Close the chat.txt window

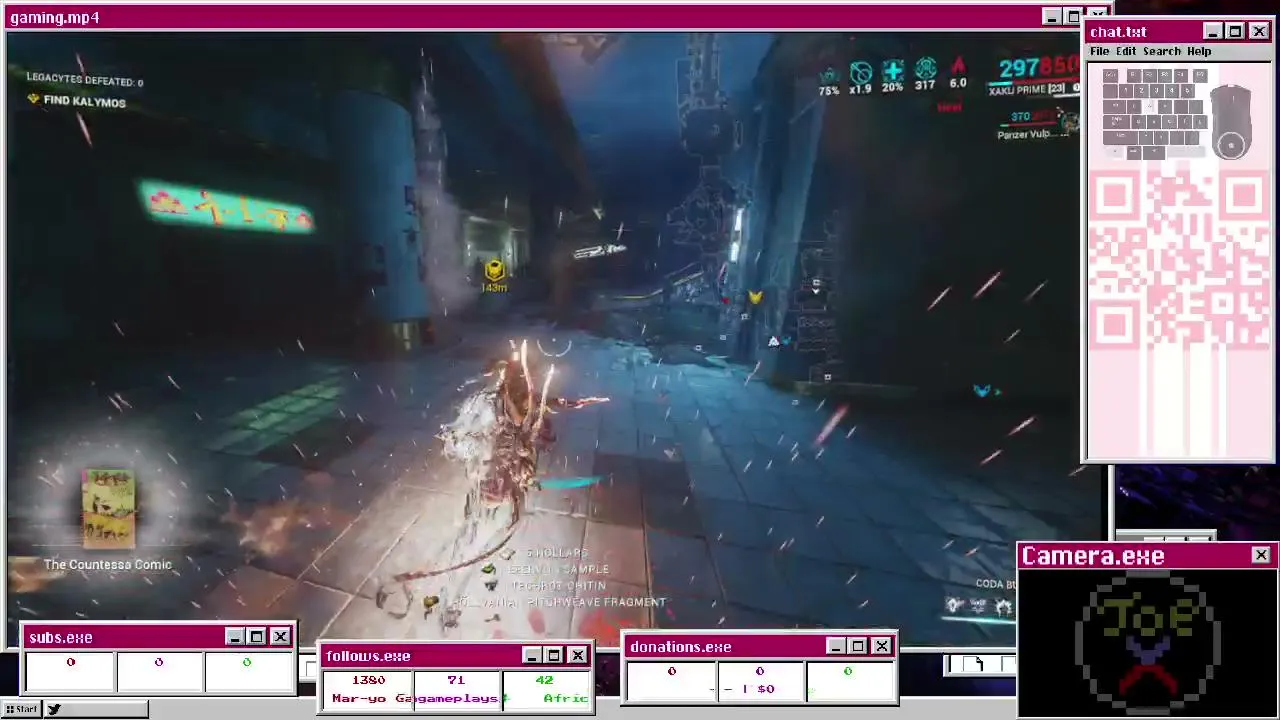click(x=1258, y=31)
